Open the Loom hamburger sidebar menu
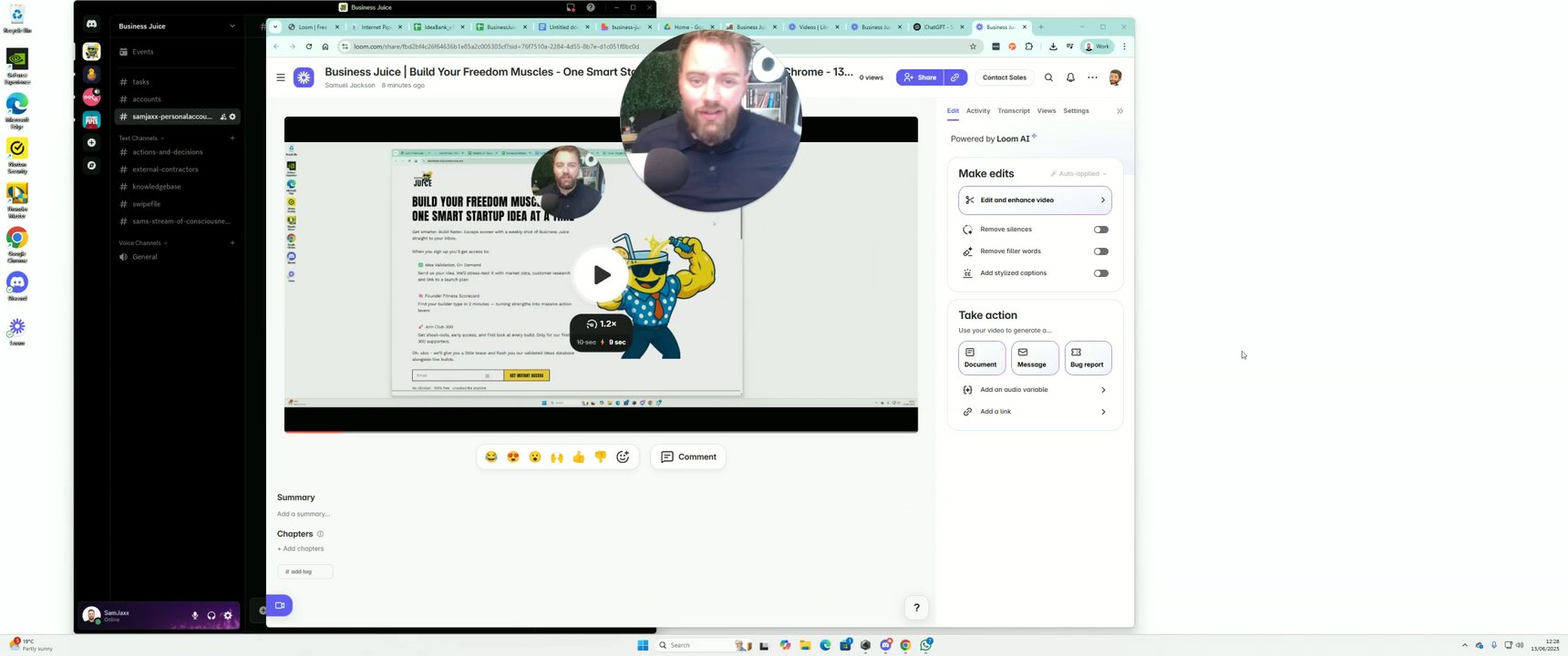 point(281,77)
